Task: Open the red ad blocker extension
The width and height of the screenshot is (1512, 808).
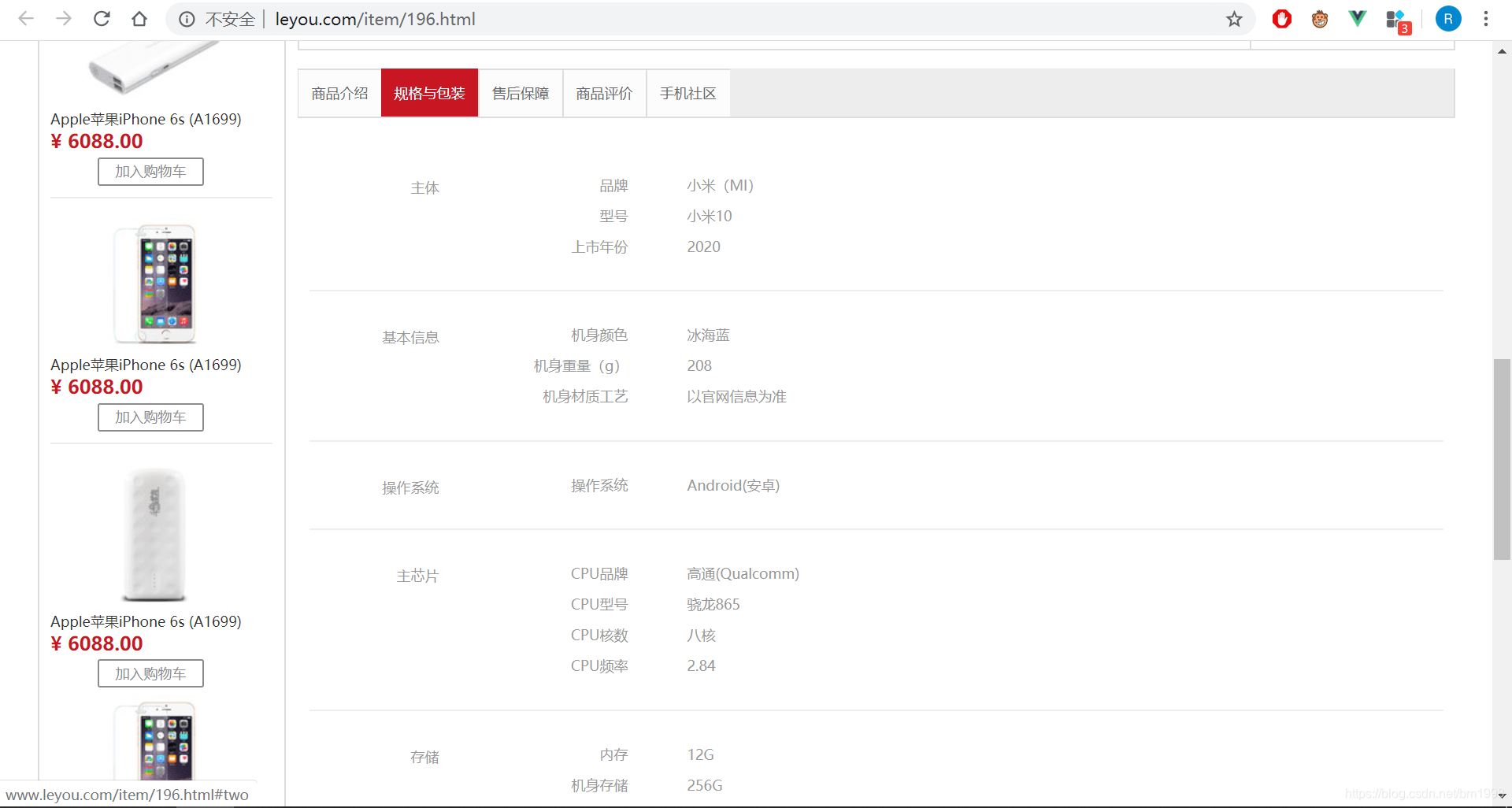Action: click(x=1282, y=19)
